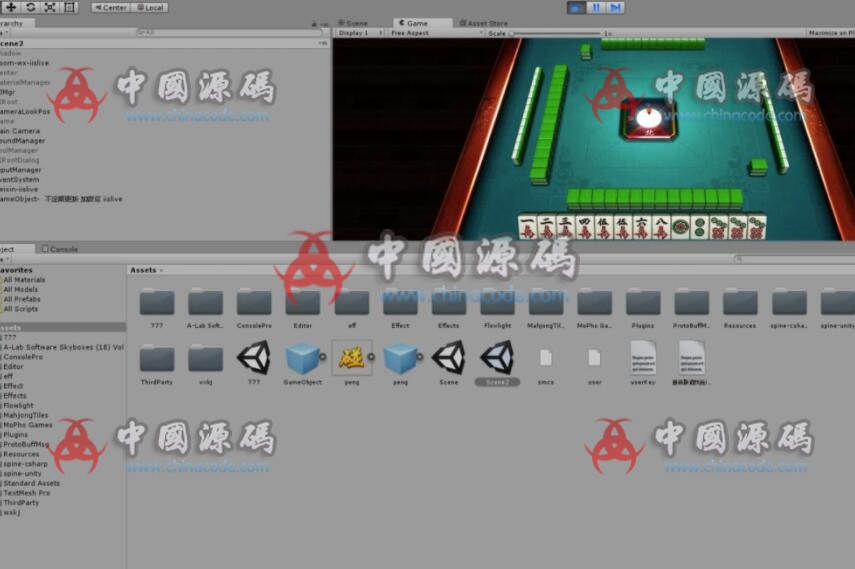Image resolution: width=855 pixels, height=569 pixels.
Task: Select the Plugins folder icon in grid
Action: coord(643,303)
